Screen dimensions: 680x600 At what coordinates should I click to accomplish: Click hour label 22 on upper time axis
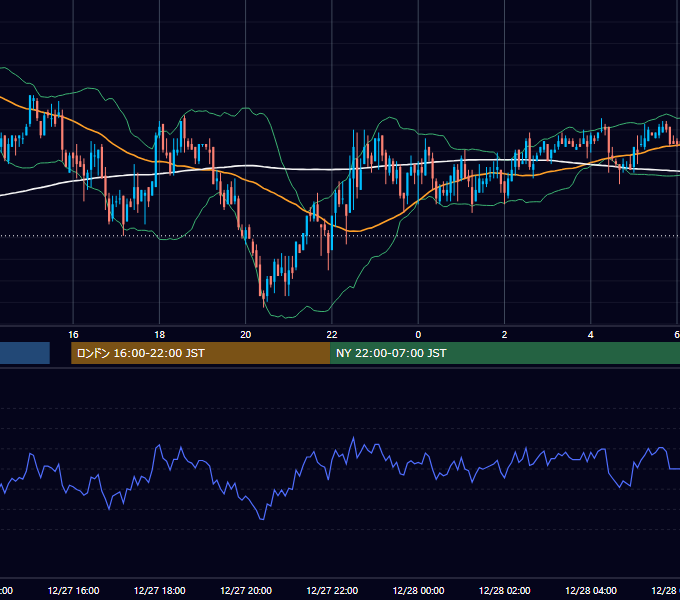point(332,334)
